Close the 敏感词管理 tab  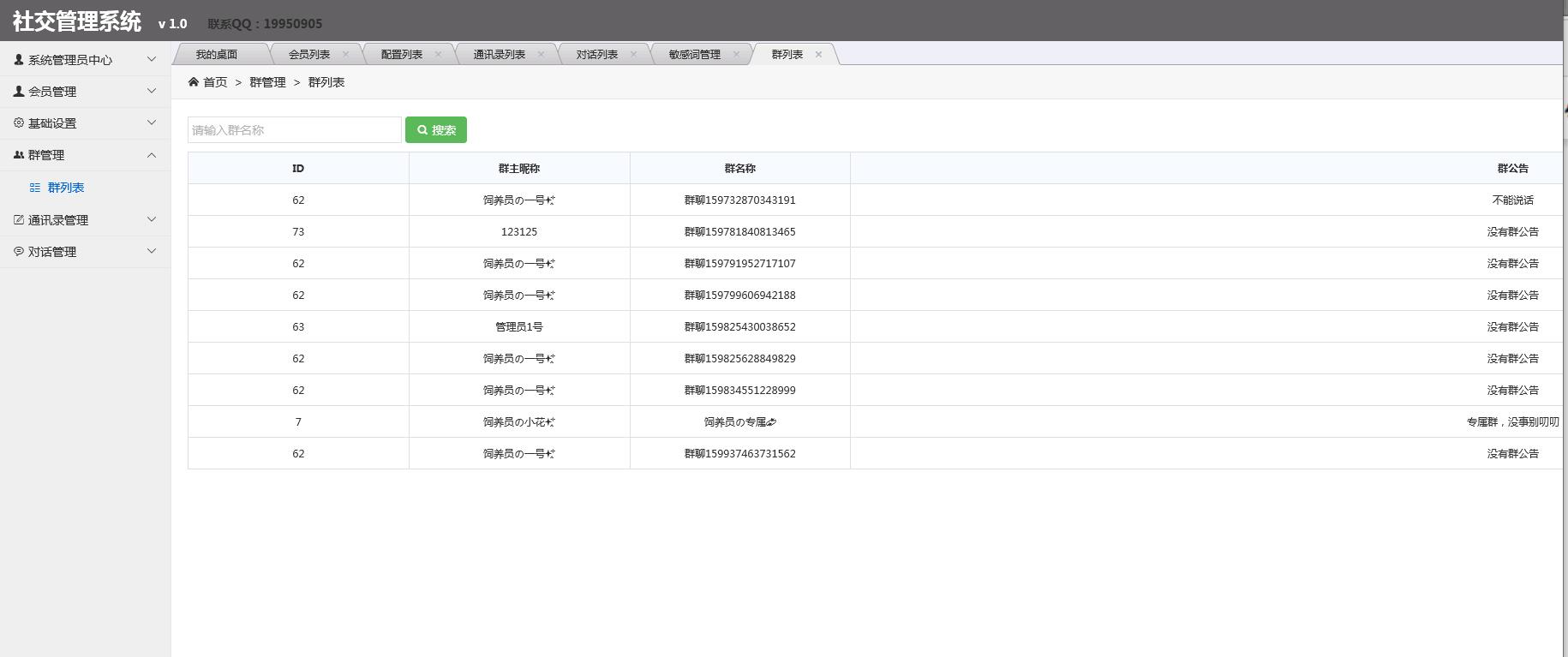tap(737, 54)
